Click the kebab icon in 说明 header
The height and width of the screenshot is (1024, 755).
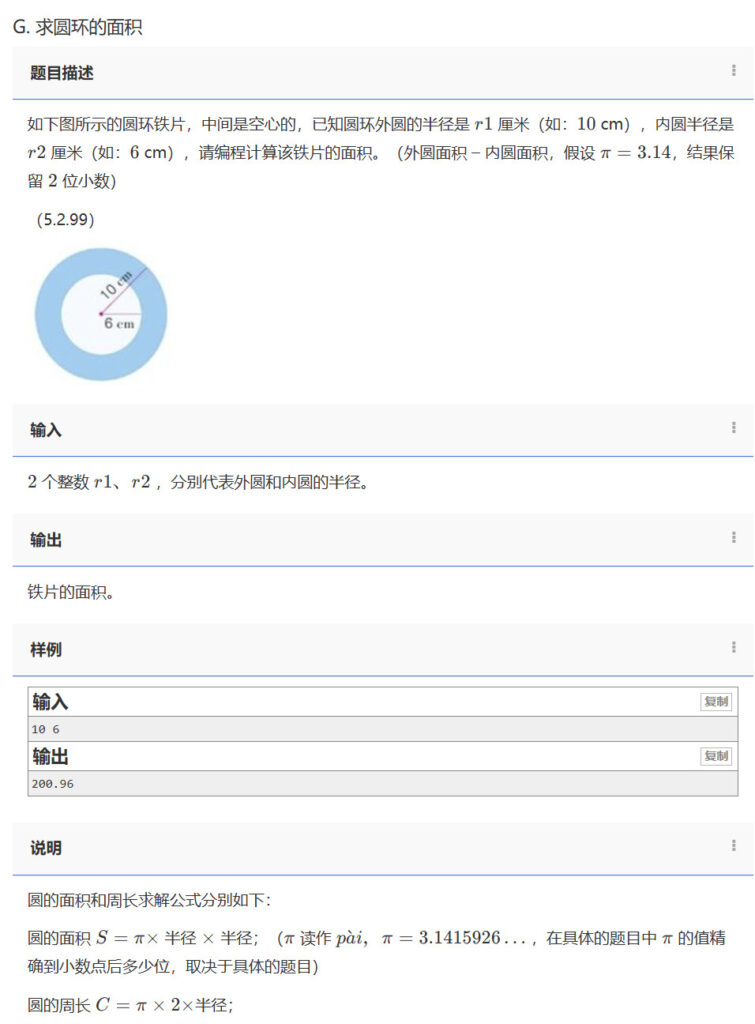(734, 846)
